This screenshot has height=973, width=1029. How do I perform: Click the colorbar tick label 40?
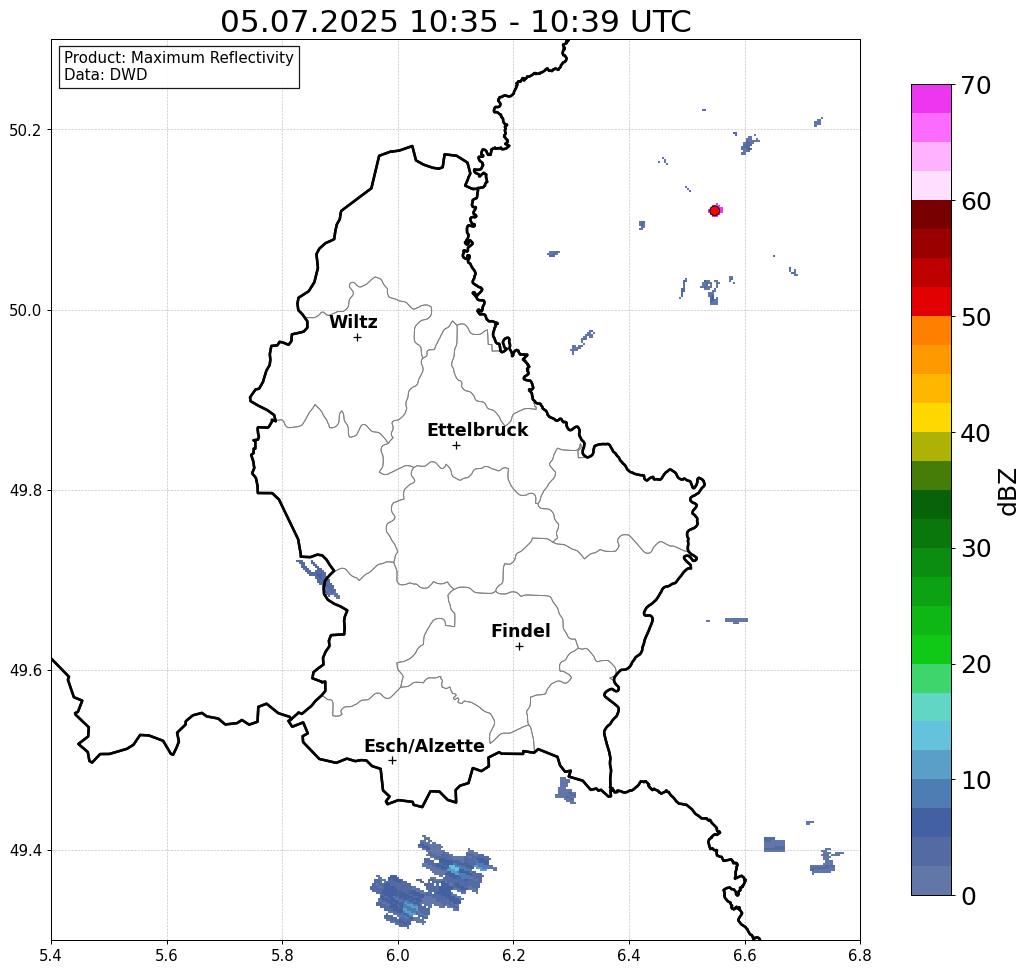click(x=976, y=433)
